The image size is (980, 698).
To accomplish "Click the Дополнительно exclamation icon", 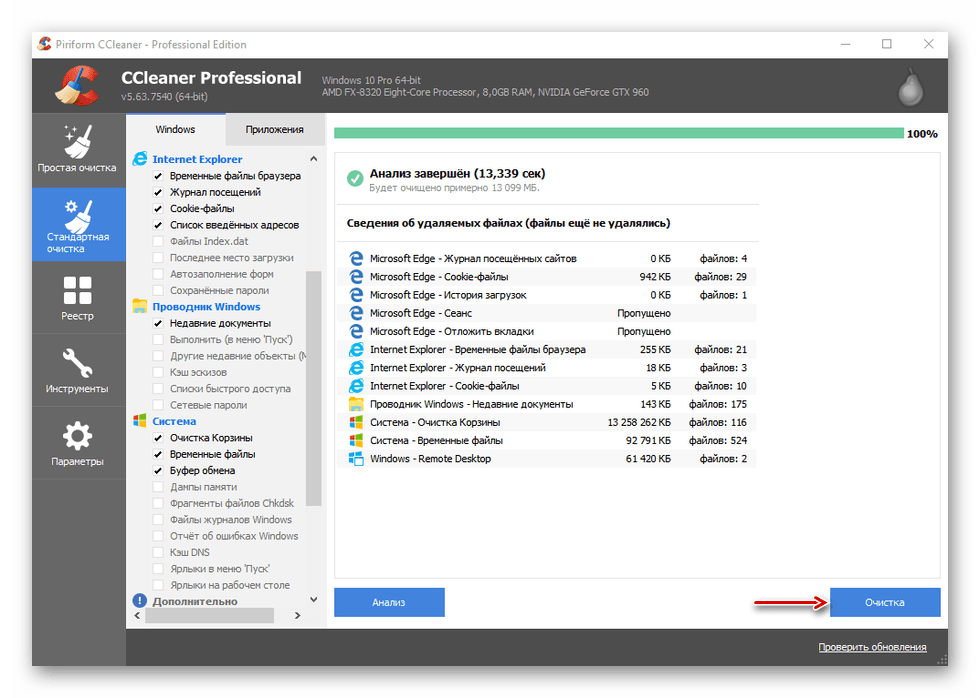I will [139, 601].
